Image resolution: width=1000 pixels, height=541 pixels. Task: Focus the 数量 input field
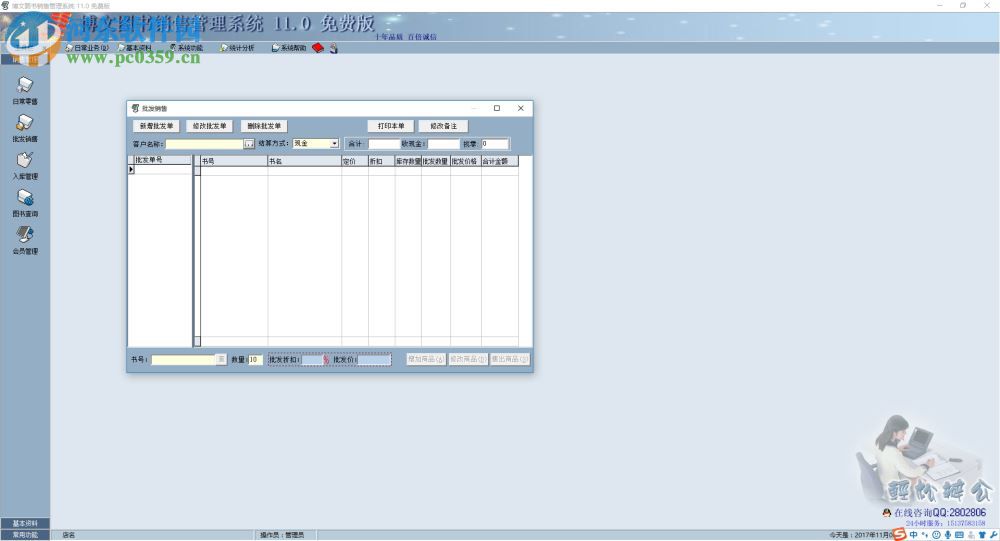coord(255,360)
